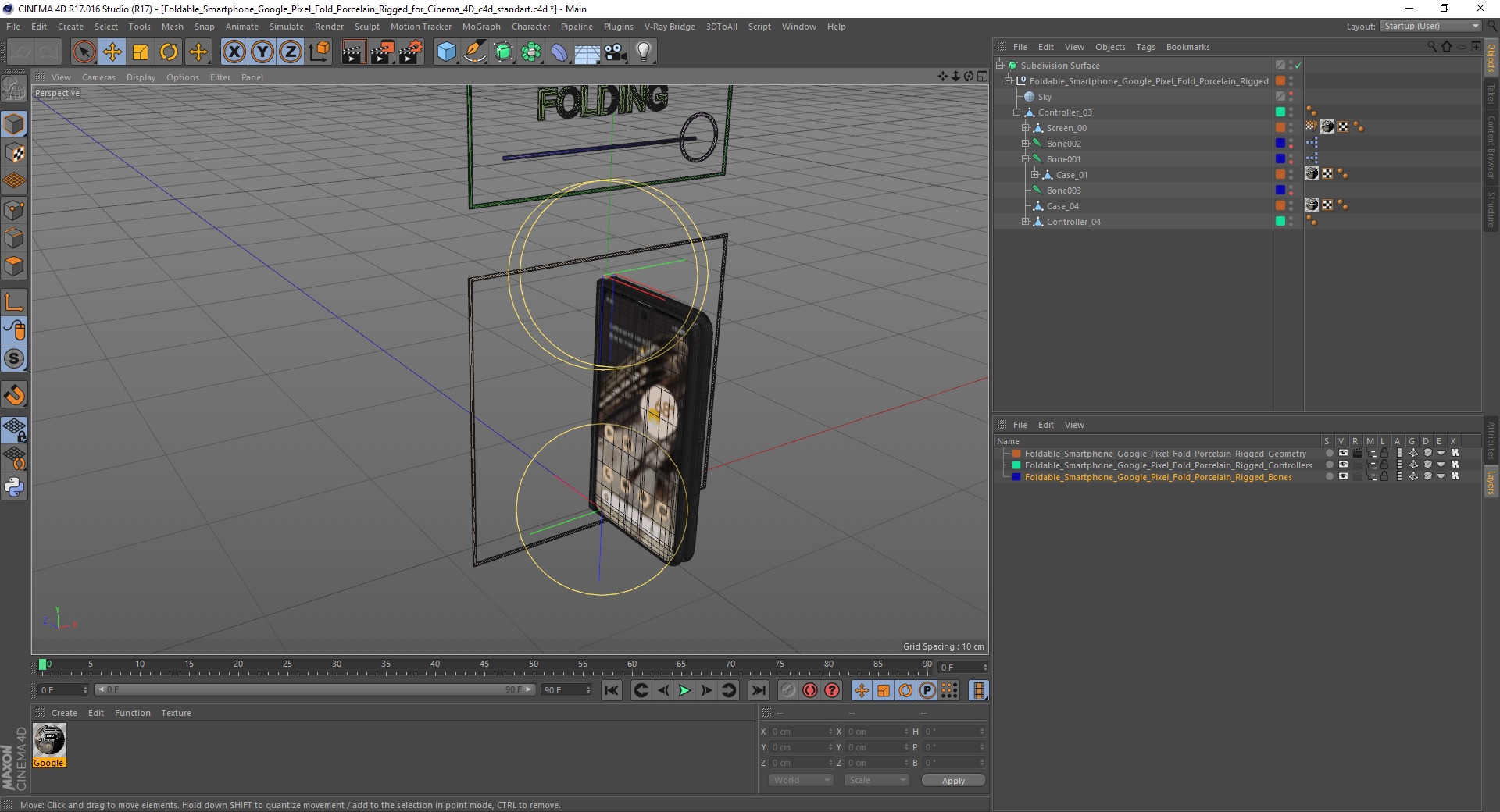
Task: Collapse the Subdivision Surface object
Action: 999,66
